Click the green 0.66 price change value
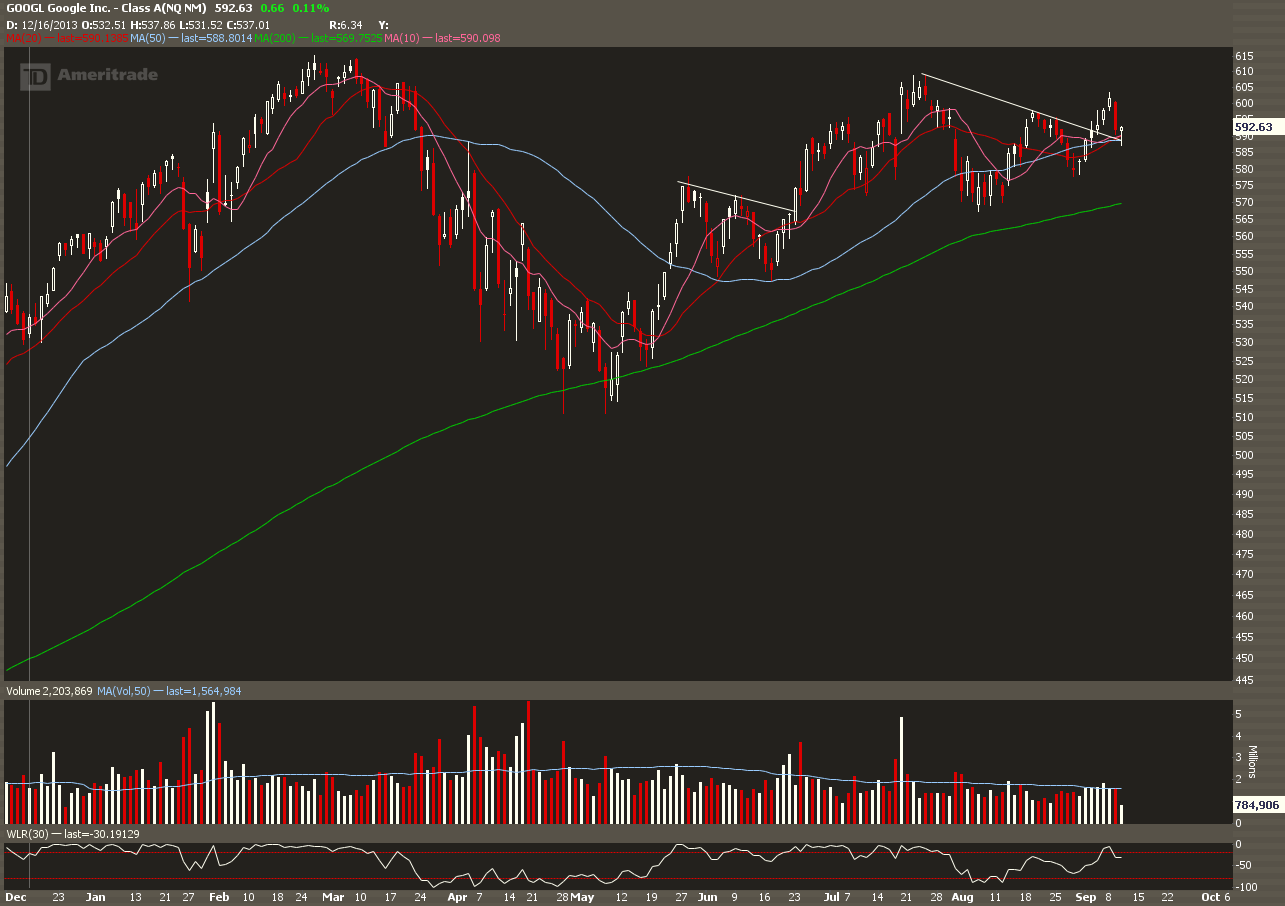Screen dimensions: 1285x906 pyautogui.click(x=272, y=8)
